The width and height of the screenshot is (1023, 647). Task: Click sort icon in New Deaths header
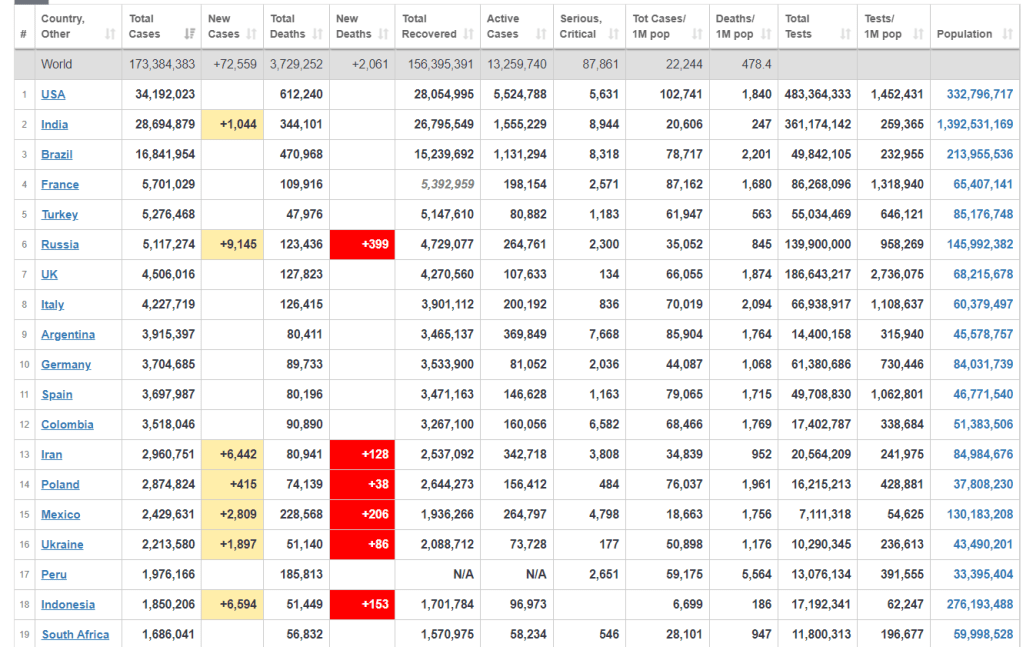[x=385, y=35]
